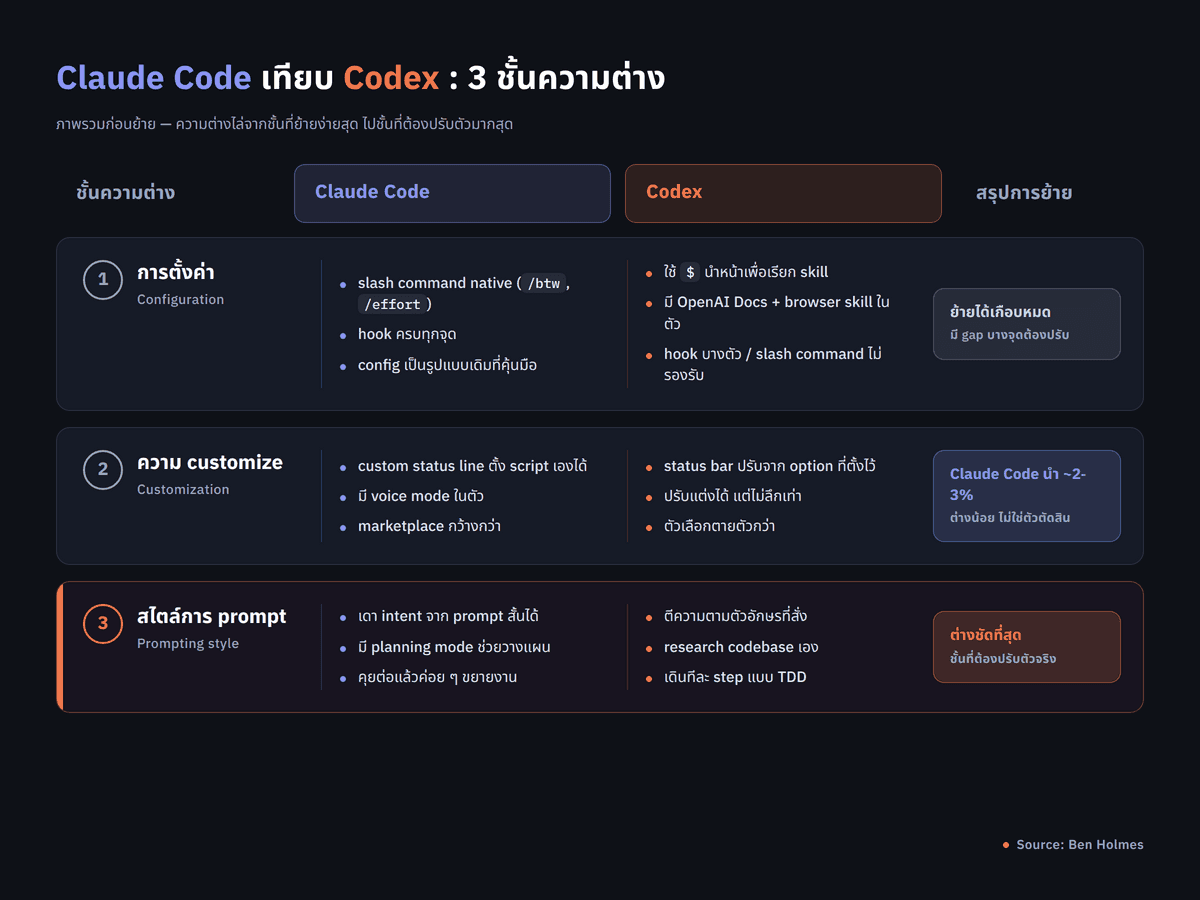This screenshot has width=1200, height=900.
Task: Click the สรุปการย้าย column heading
Action: [x=1024, y=193]
